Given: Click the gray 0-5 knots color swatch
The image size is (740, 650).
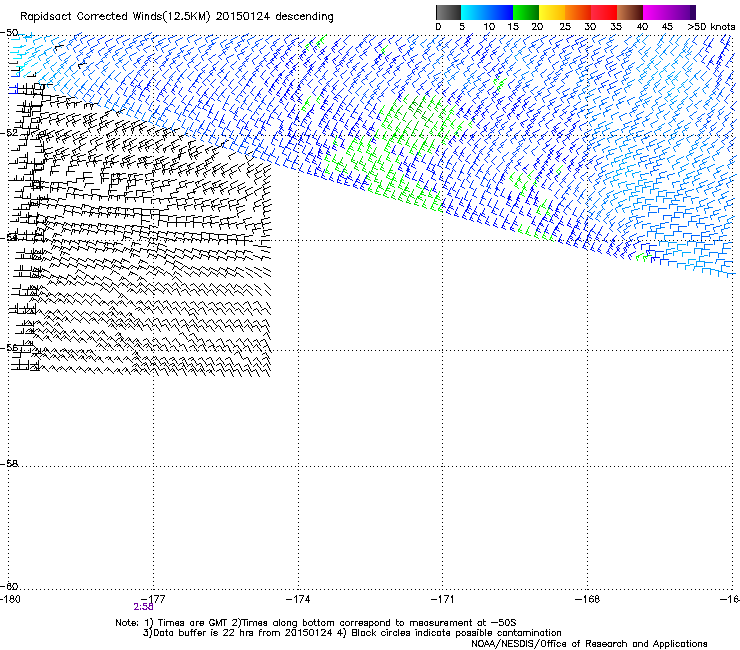Looking at the screenshot, I should (448, 12).
